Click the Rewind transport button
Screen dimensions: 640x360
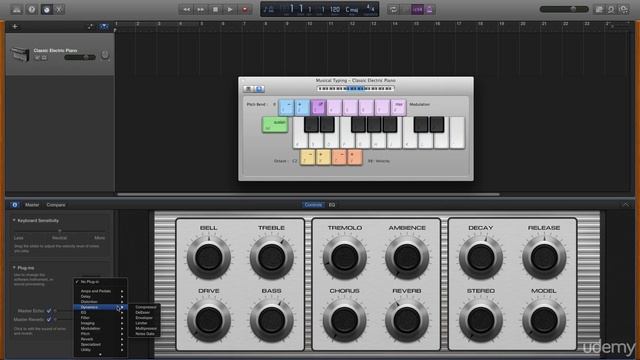[x=186, y=9]
